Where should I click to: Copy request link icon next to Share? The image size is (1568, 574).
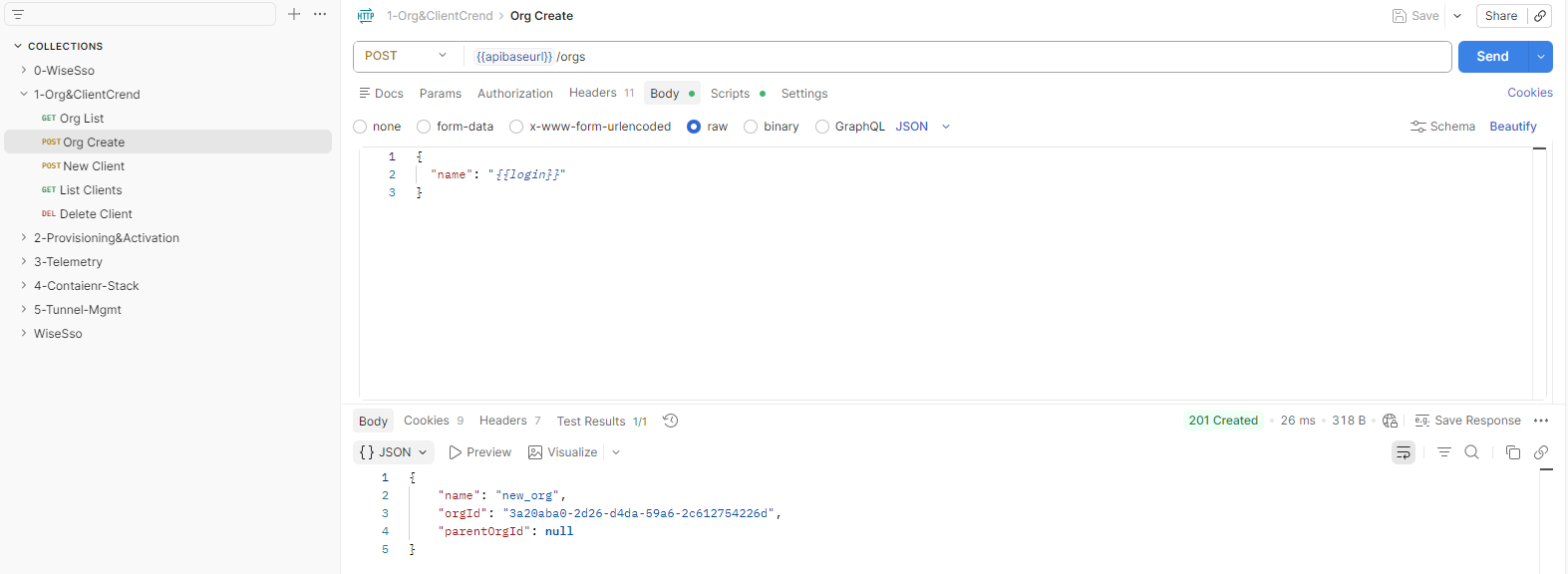click(x=1540, y=16)
